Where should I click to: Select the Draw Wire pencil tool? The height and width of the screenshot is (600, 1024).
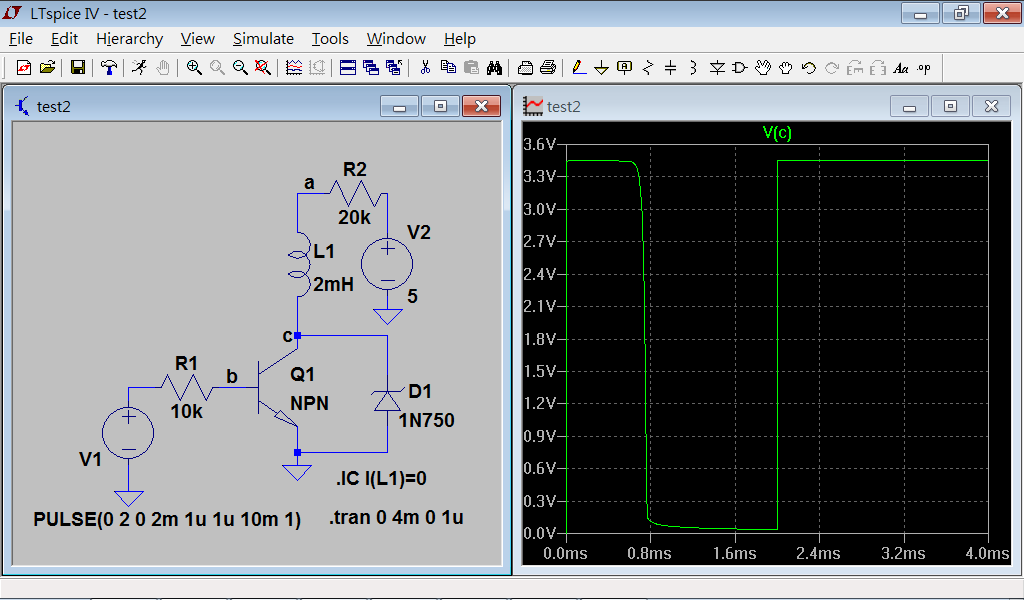coord(579,67)
